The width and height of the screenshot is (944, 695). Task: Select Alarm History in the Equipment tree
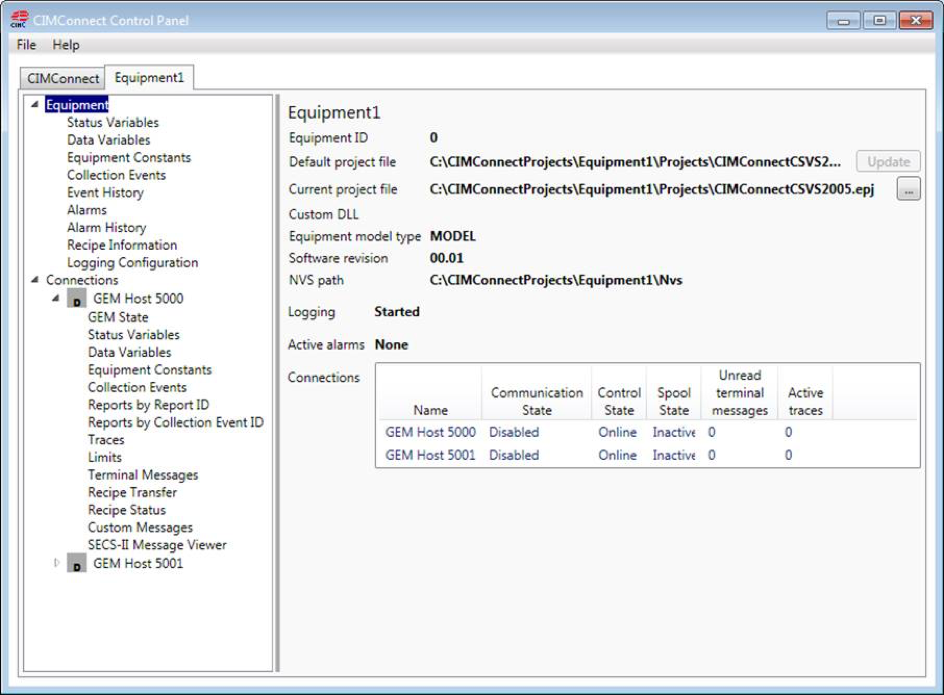point(106,228)
